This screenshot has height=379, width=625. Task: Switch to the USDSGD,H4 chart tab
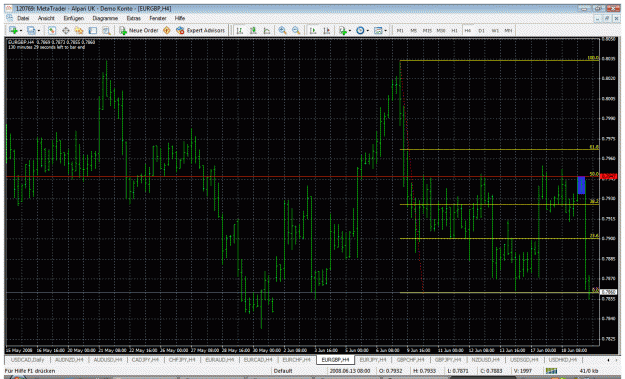[x=524, y=360]
